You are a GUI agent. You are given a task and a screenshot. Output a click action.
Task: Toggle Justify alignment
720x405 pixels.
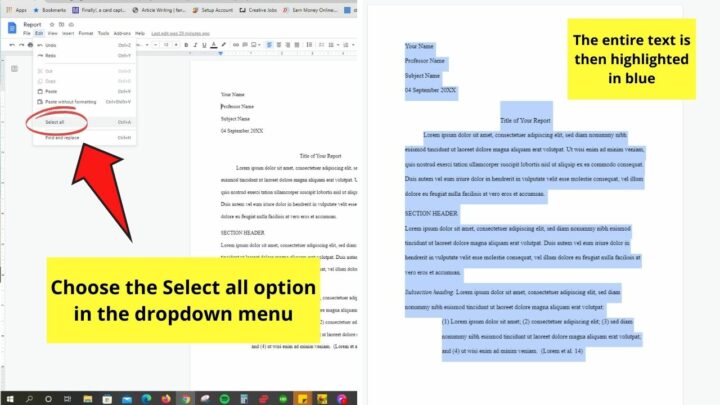tap(297, 45)
